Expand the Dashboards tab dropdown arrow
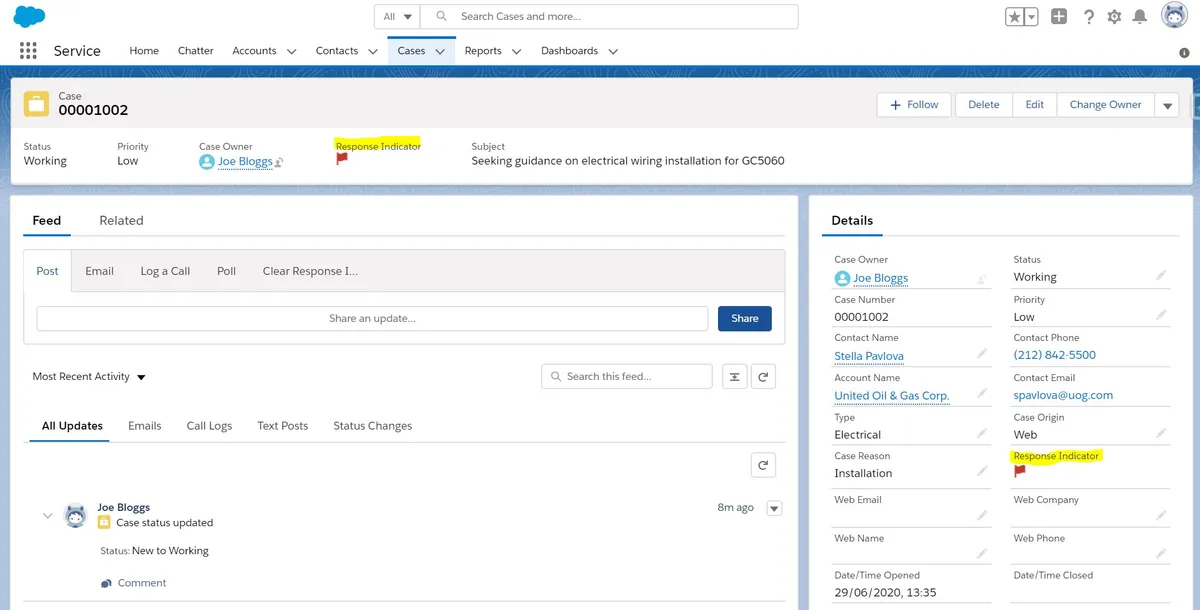This screenshot has height=610, width=1200. (x=613, y=51)
